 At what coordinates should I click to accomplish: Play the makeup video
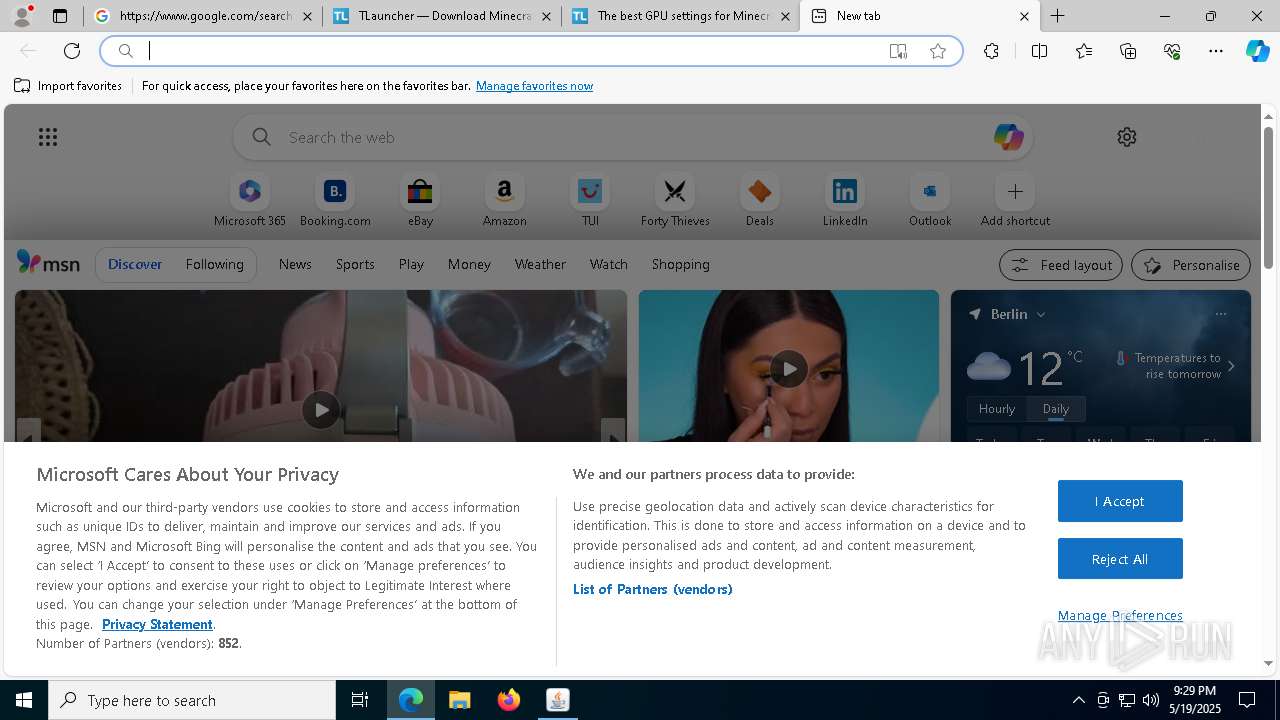click(789, 369)
